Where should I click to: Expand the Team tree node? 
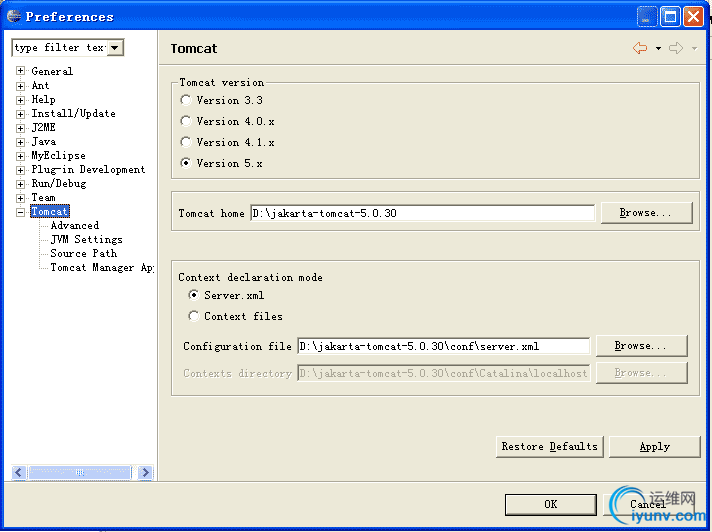pyautogui.click(x=20, y=198)
